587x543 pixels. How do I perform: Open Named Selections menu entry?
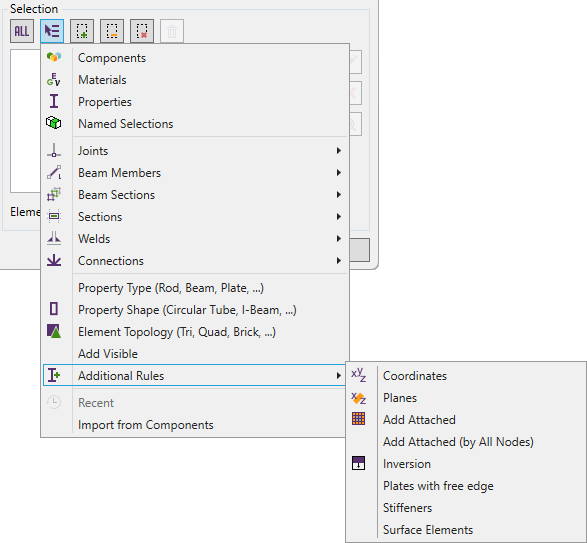point(194,124)
